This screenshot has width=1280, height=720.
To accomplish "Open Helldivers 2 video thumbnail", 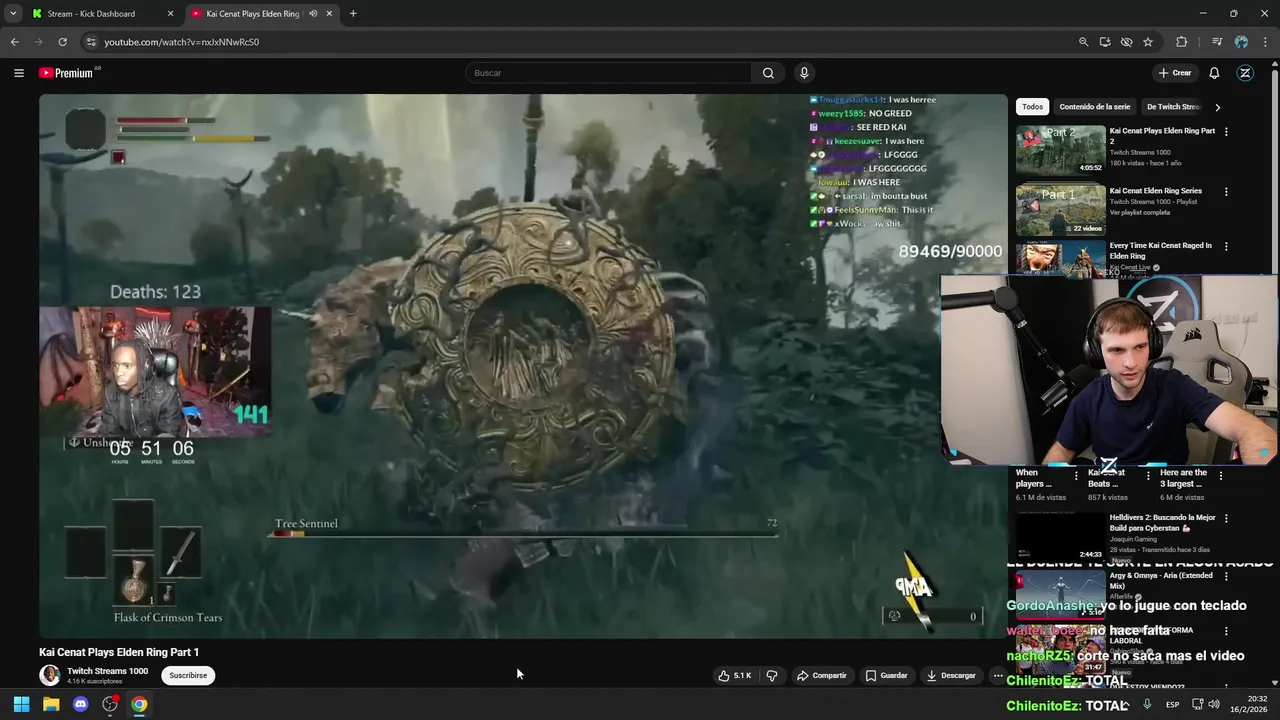I will 1061,537.
